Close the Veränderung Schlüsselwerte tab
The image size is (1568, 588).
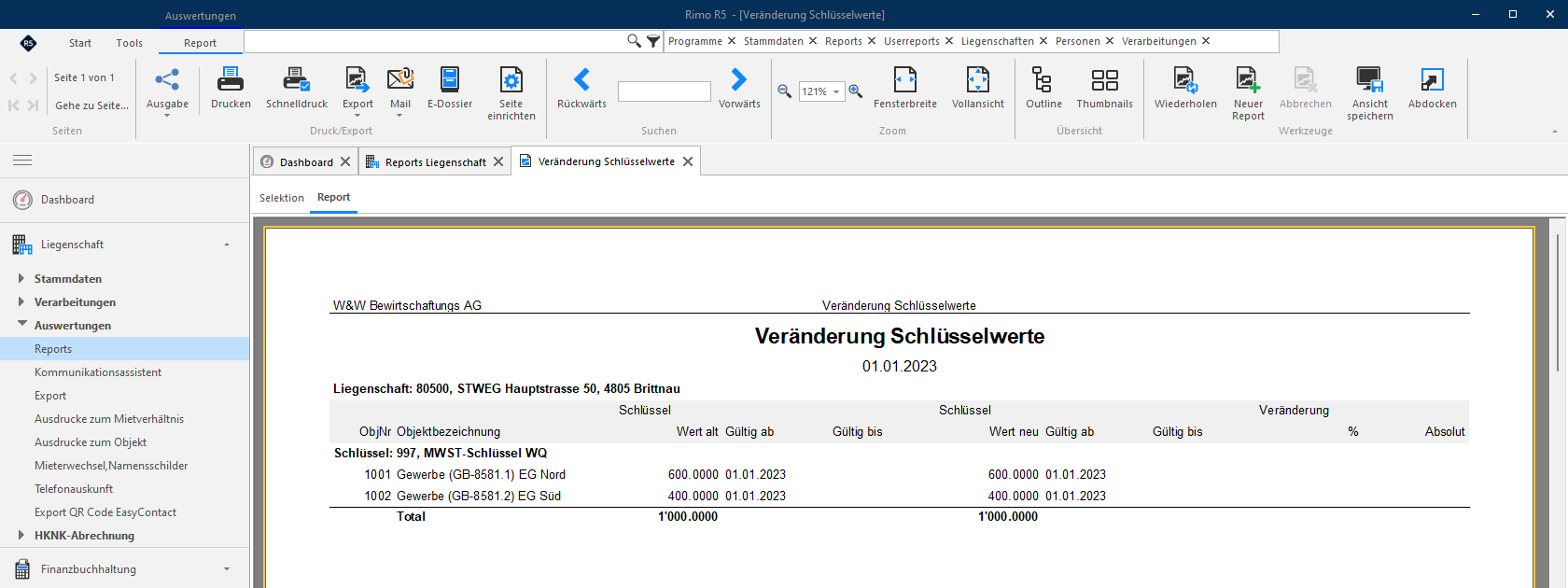pos(688,161)
